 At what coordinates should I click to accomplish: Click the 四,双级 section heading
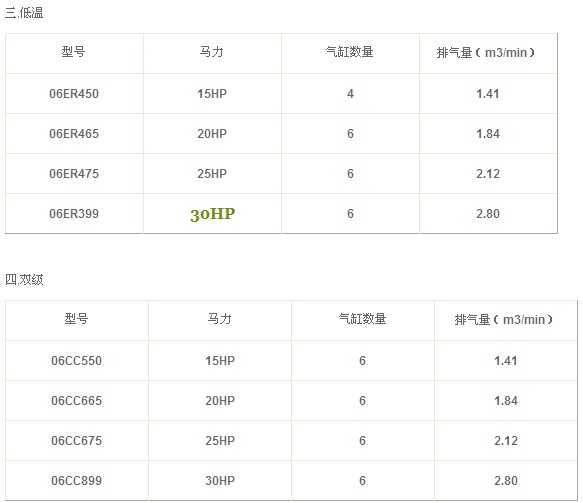pos(24,280)
